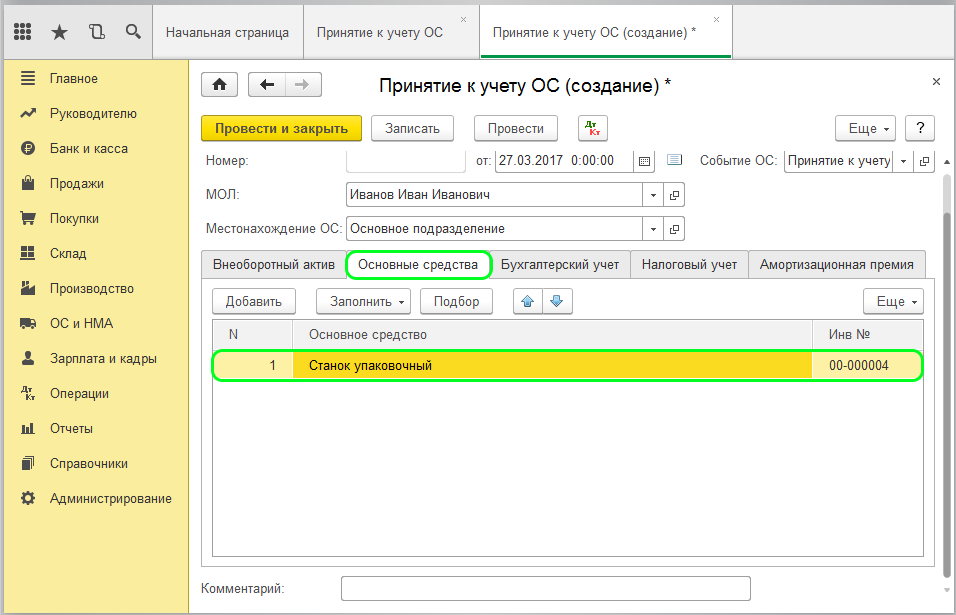Move row down with blue arrow

pyautogui.click(x=557, y=301)
